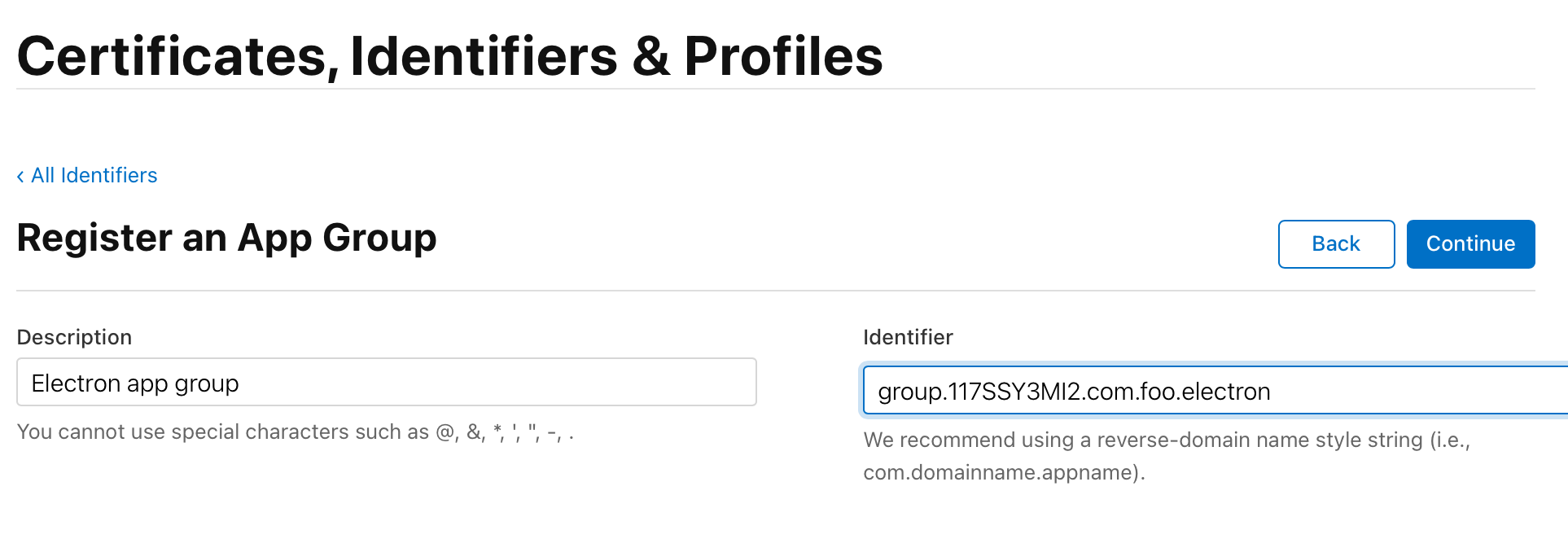Click the word "Profiles" in the page title
Screen dimensions: 1568x552
(x=782, y=57)
